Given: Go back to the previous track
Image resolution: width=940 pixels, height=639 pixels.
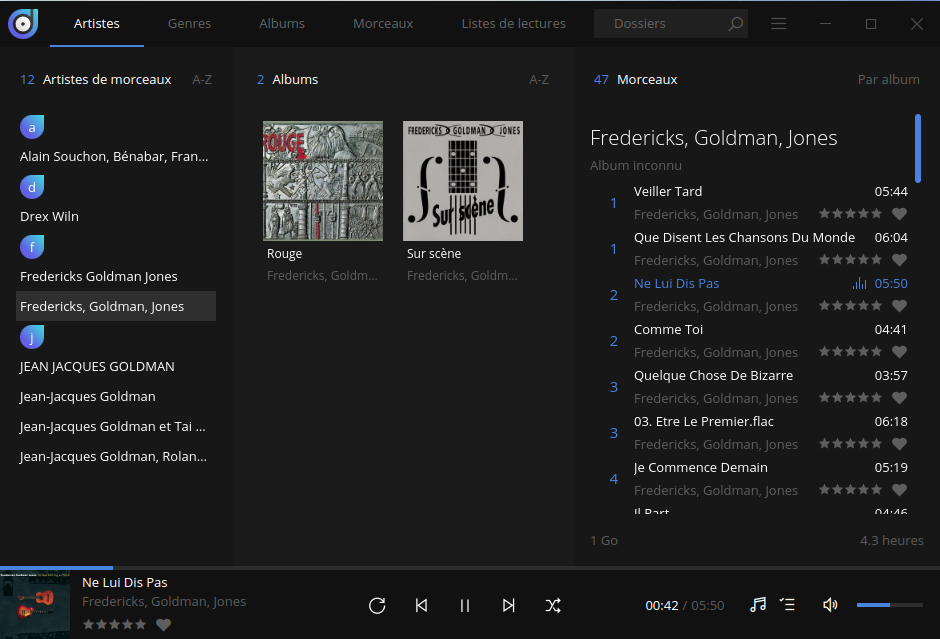Looking at the screenshot, I should tap(421, 605).
